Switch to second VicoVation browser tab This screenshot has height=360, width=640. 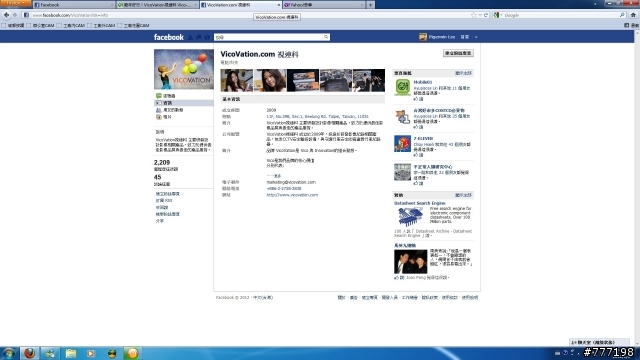pos(157,5)
